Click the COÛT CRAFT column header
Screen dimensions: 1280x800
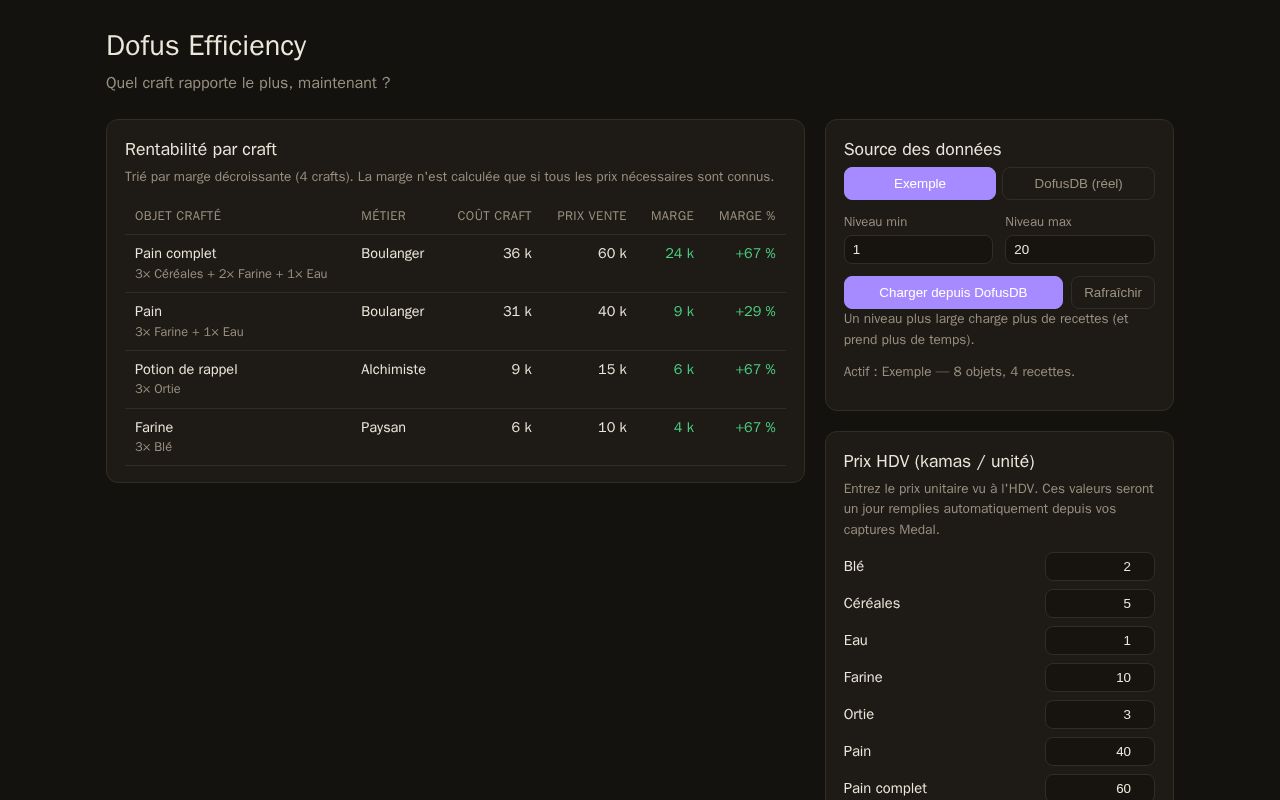[x=494, y=216]
